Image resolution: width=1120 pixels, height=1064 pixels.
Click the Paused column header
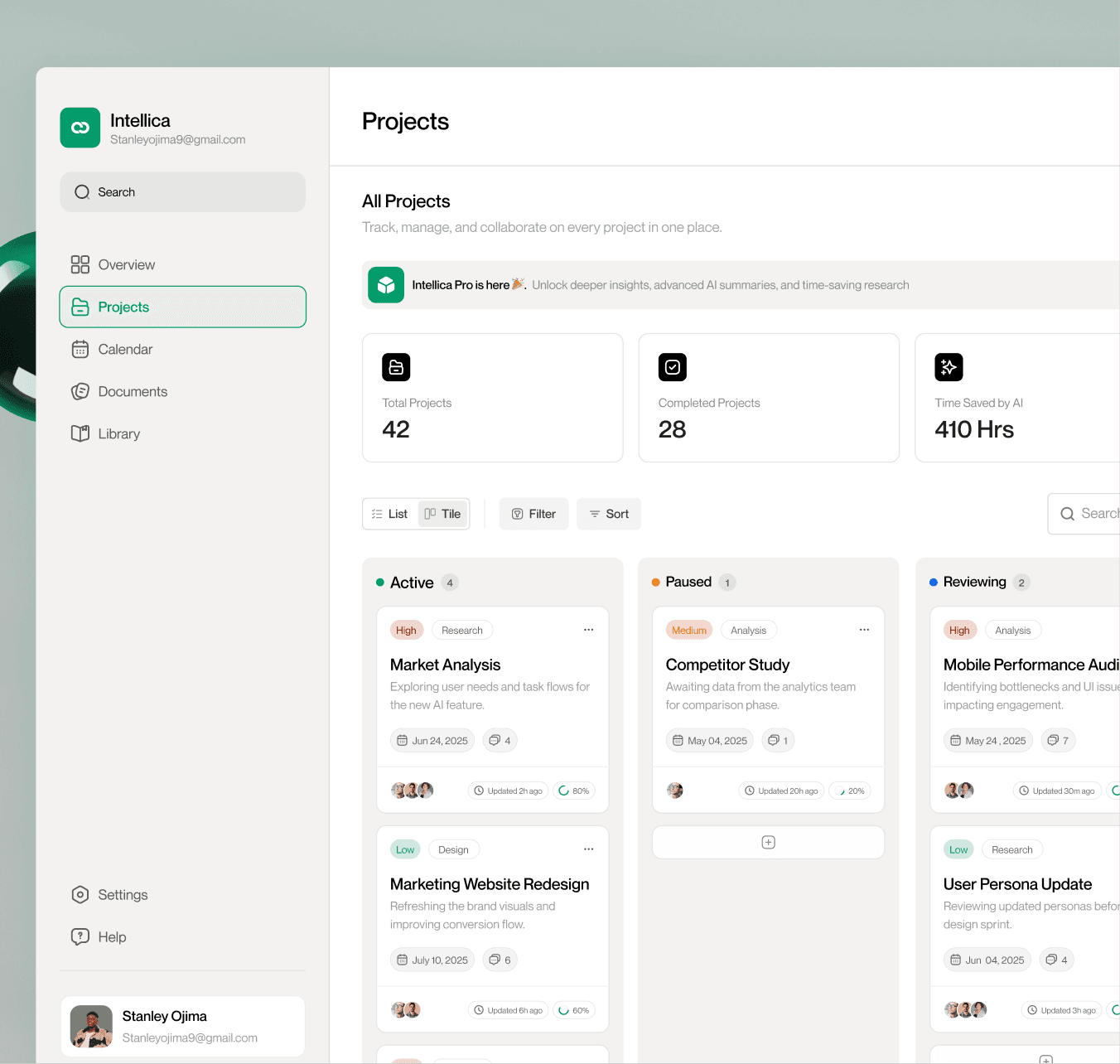click(x=693, y=583)
